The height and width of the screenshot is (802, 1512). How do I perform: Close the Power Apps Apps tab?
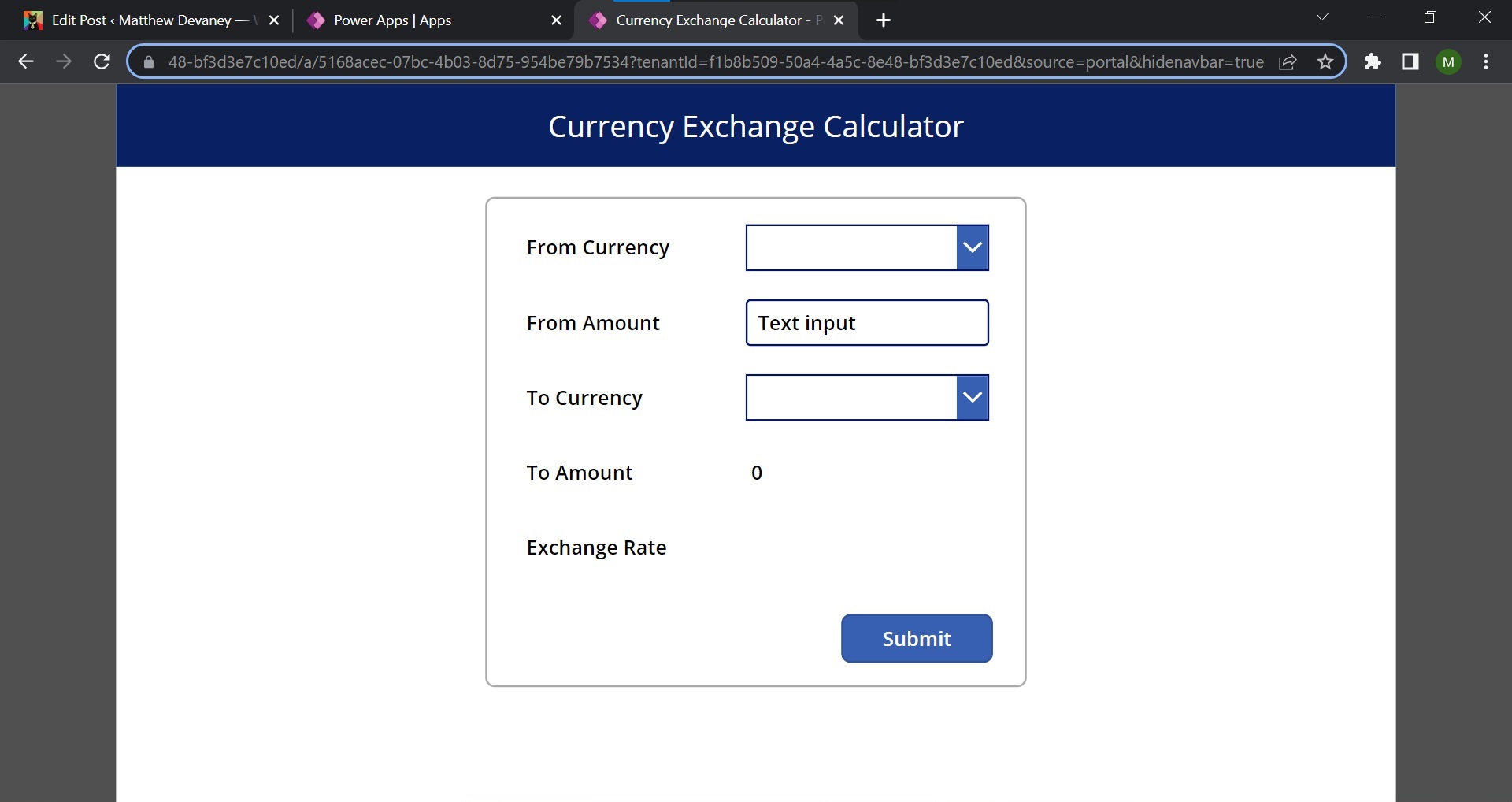[556, 20]
